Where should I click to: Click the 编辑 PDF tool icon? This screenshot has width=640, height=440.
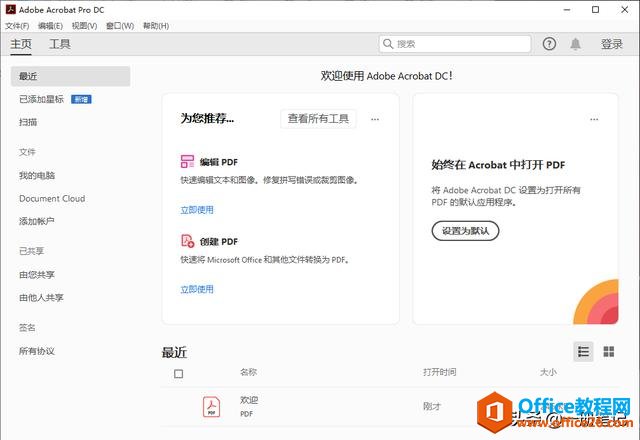pyautogui.click(x=187, y=161)
